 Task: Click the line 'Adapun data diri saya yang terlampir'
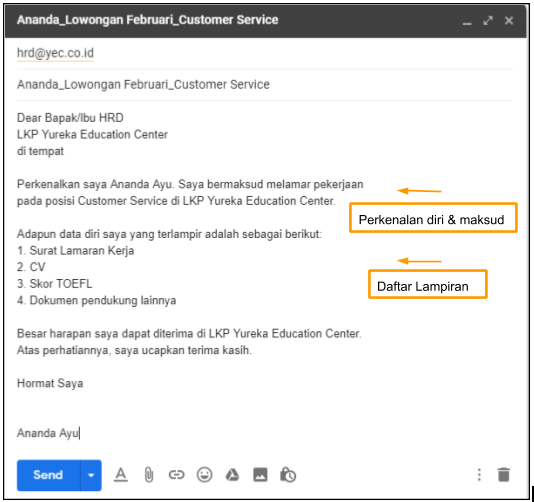[x=169, y=234]
